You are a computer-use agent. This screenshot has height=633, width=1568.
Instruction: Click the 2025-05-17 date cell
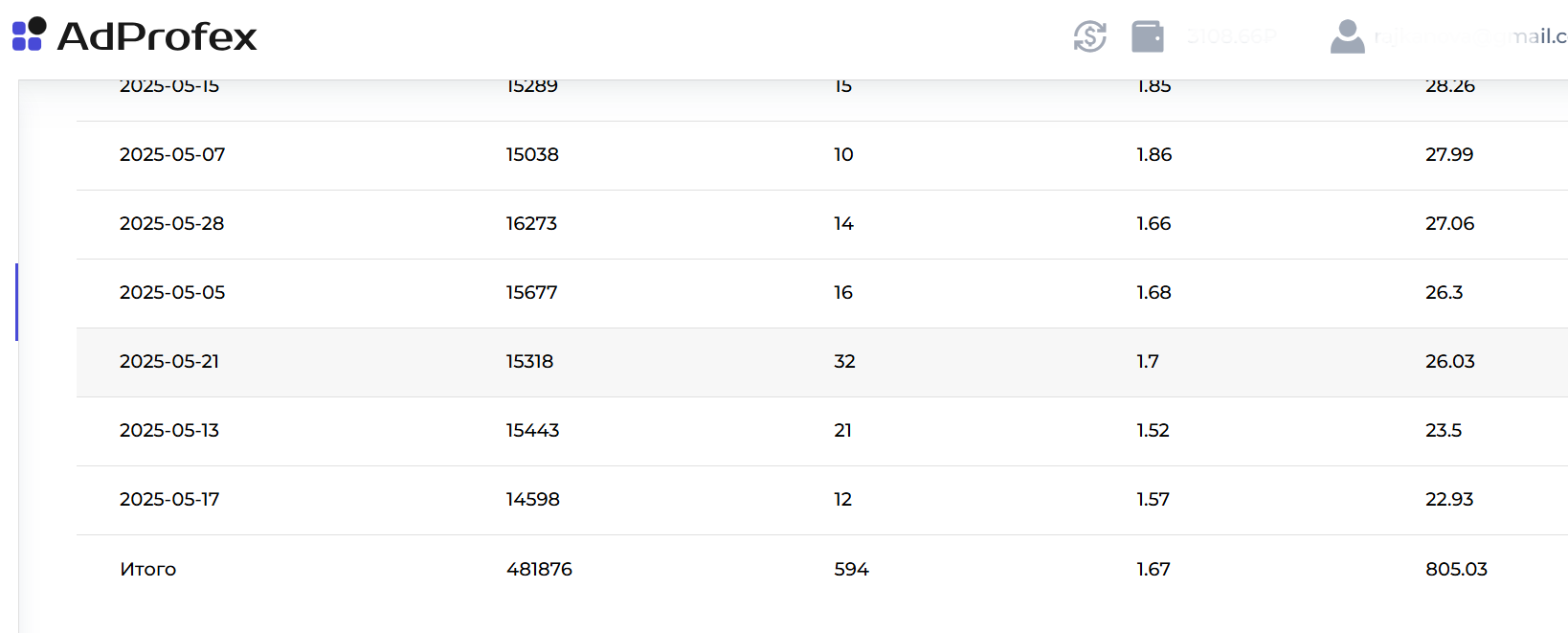pyautogui.click(x=169, y=499)
